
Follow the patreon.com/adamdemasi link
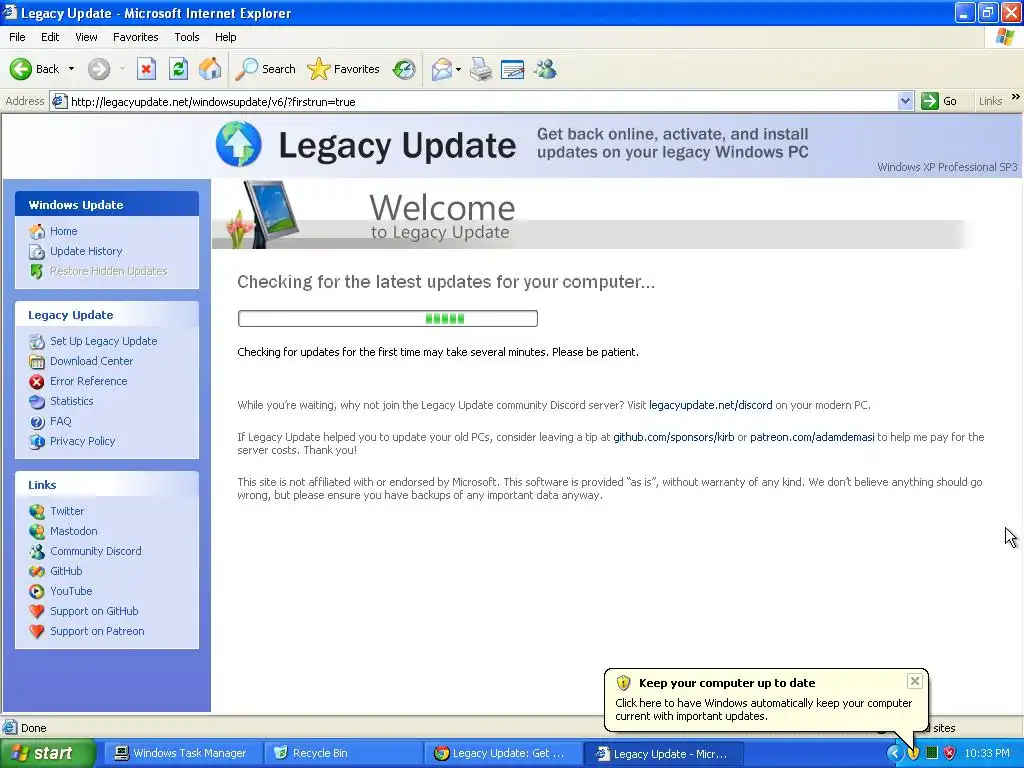pyautogui.click(x=812, y=437)
